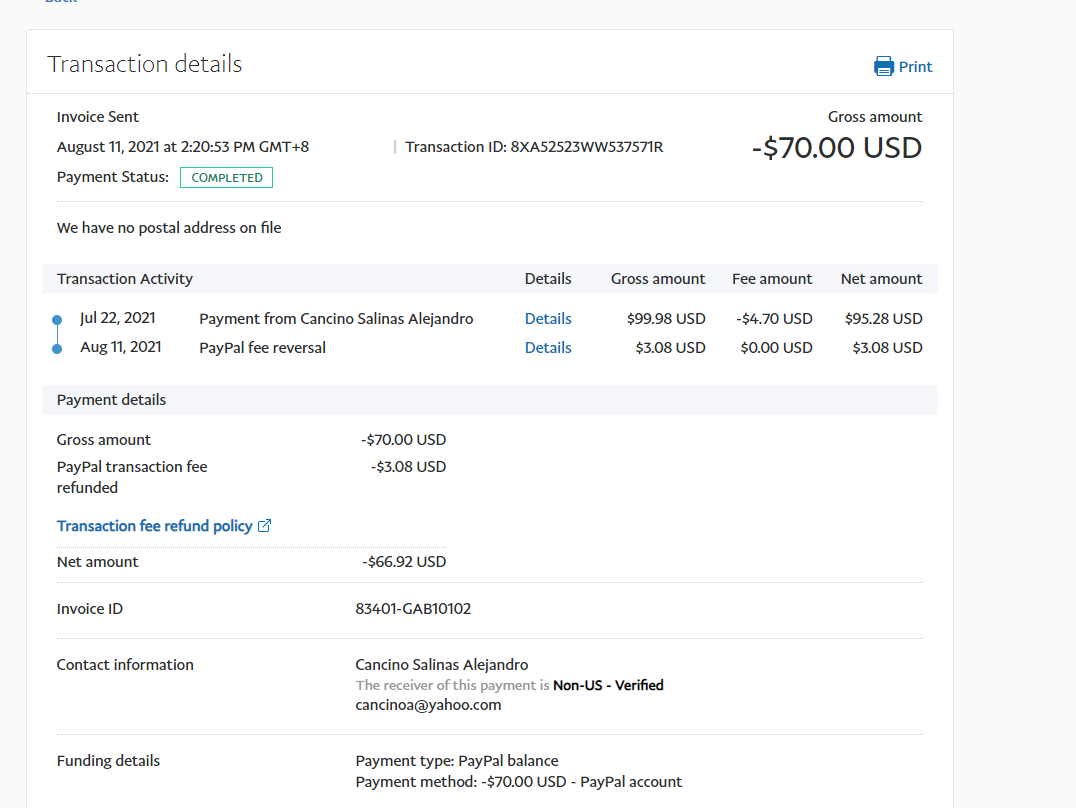The image size is (1076, 808).
Task: Select the Jul 22, 2021 timeline dot
Action: [x=57, y=320]
